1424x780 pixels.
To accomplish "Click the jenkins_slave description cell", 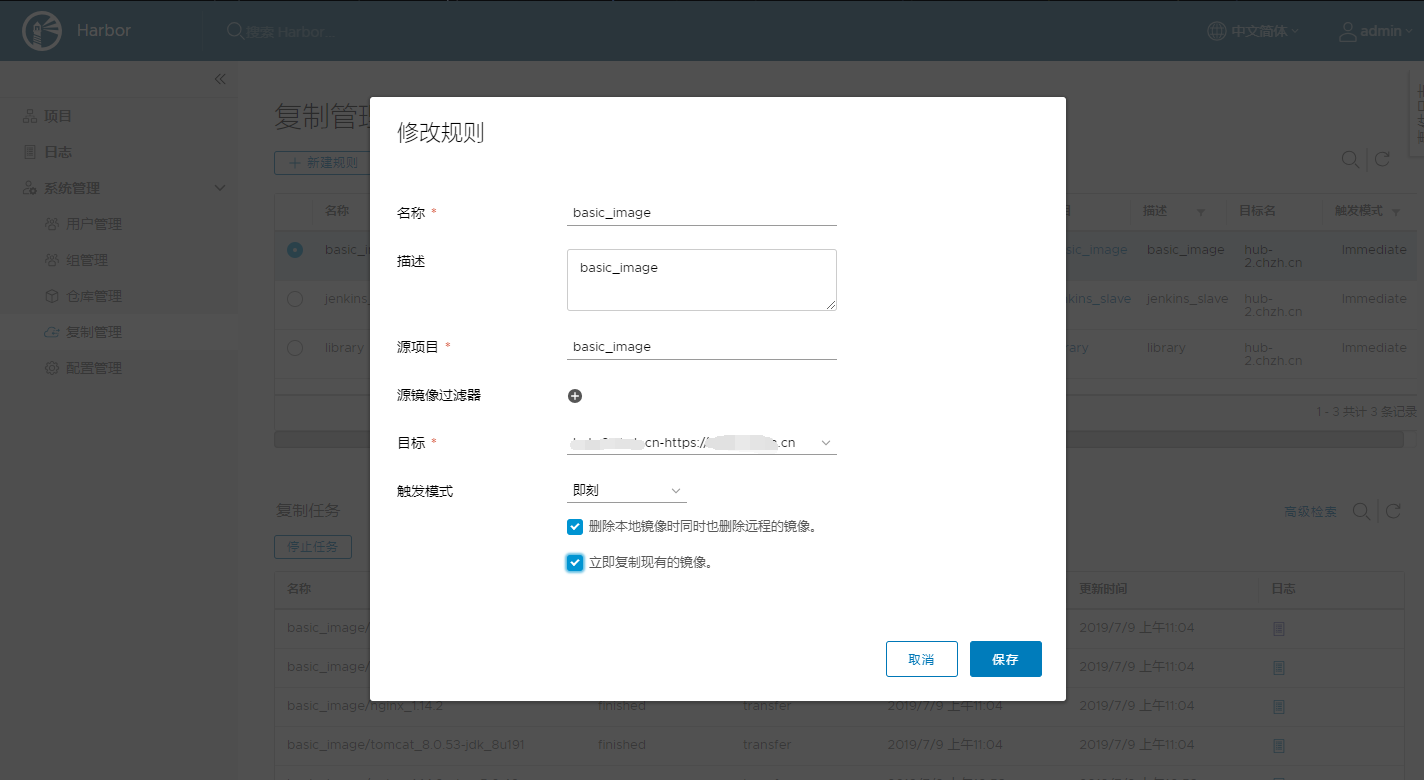I will (x=1187, y=299).
